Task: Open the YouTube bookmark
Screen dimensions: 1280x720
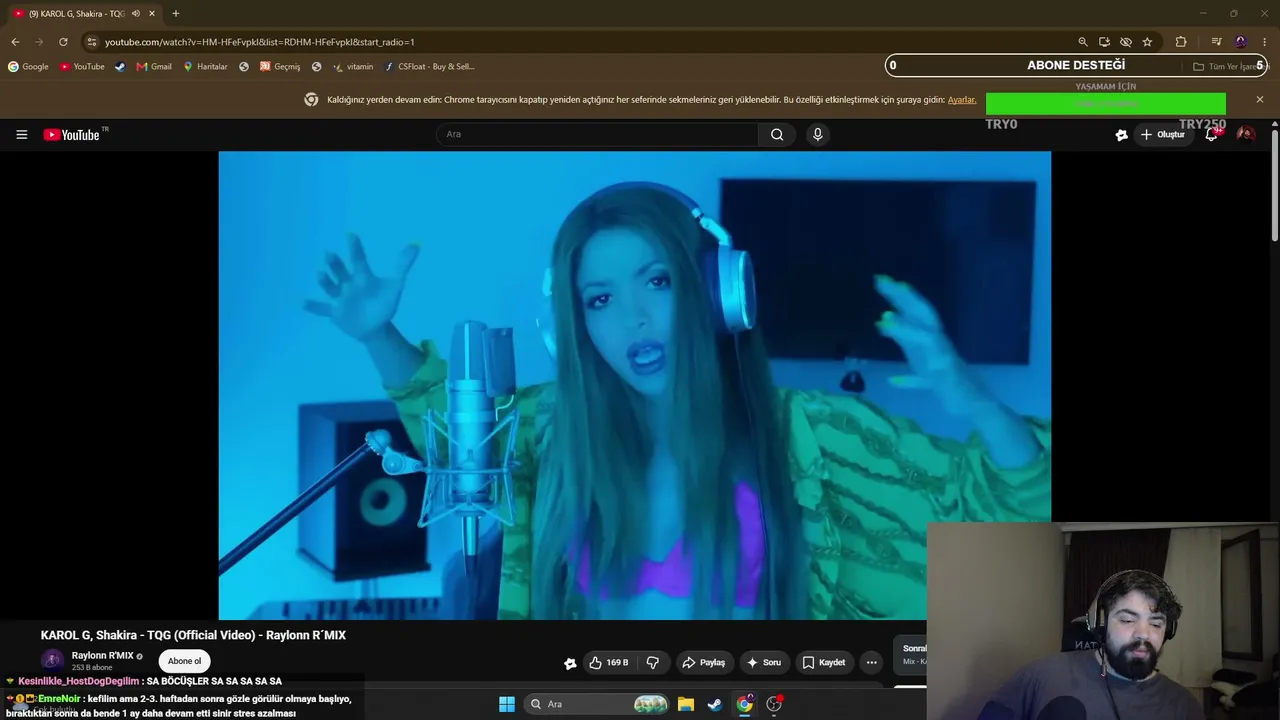Action: click(x=82, y=67)
